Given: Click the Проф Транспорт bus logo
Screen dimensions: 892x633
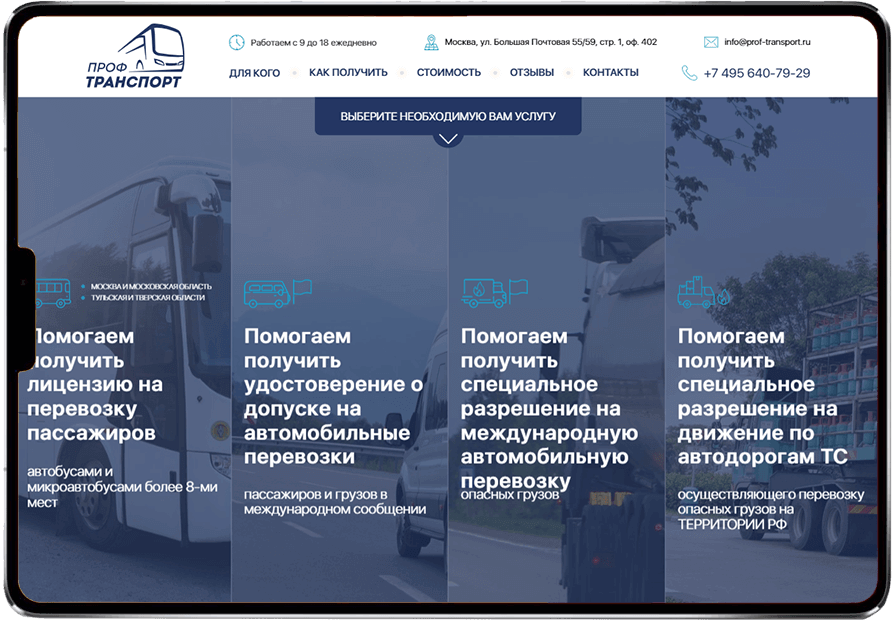Looking at the screenshot, I should point(135,56).
